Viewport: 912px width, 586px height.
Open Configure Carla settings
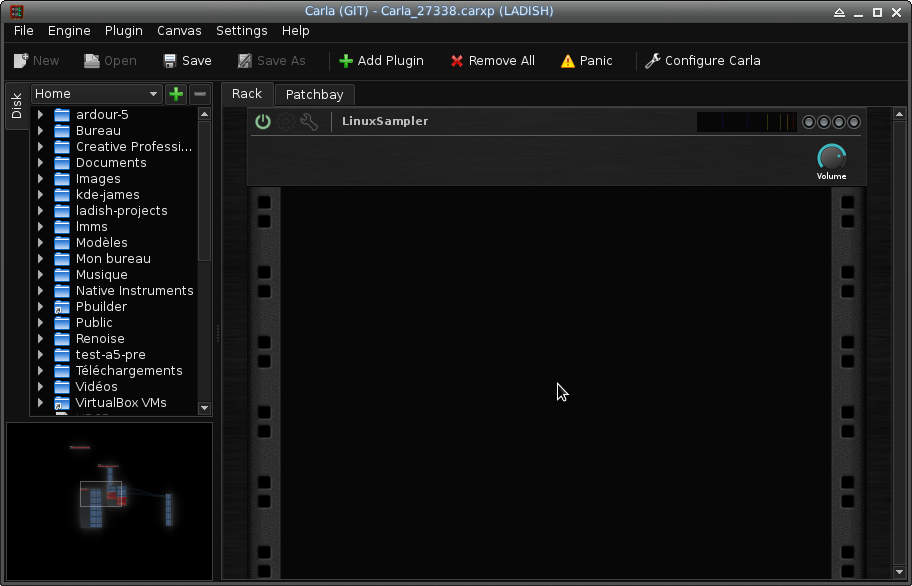(x=703, y=61)
